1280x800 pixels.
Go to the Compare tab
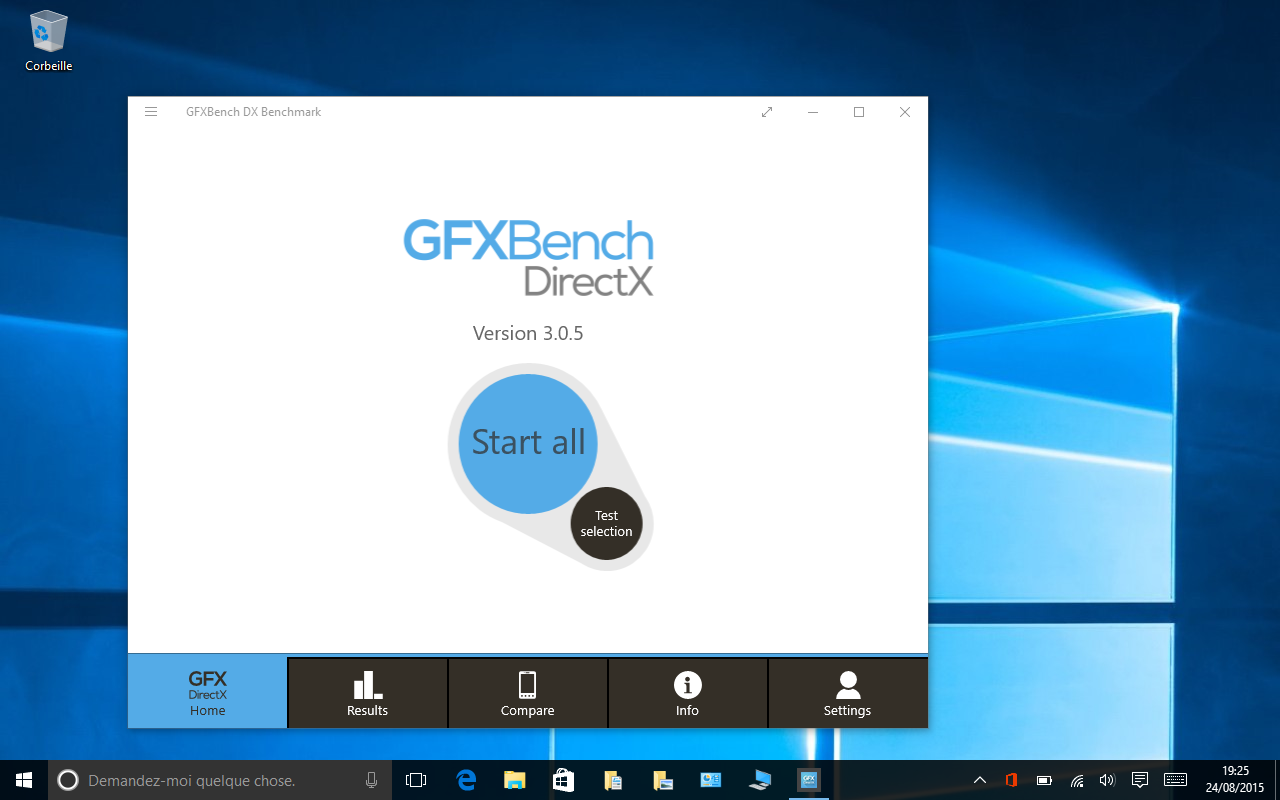[x=528, y=692]
